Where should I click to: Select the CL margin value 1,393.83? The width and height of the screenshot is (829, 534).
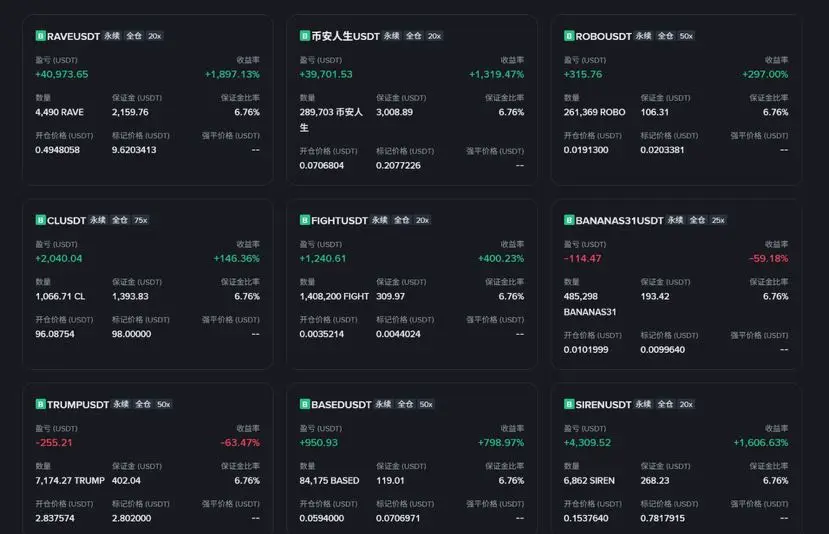pos(130,297)
